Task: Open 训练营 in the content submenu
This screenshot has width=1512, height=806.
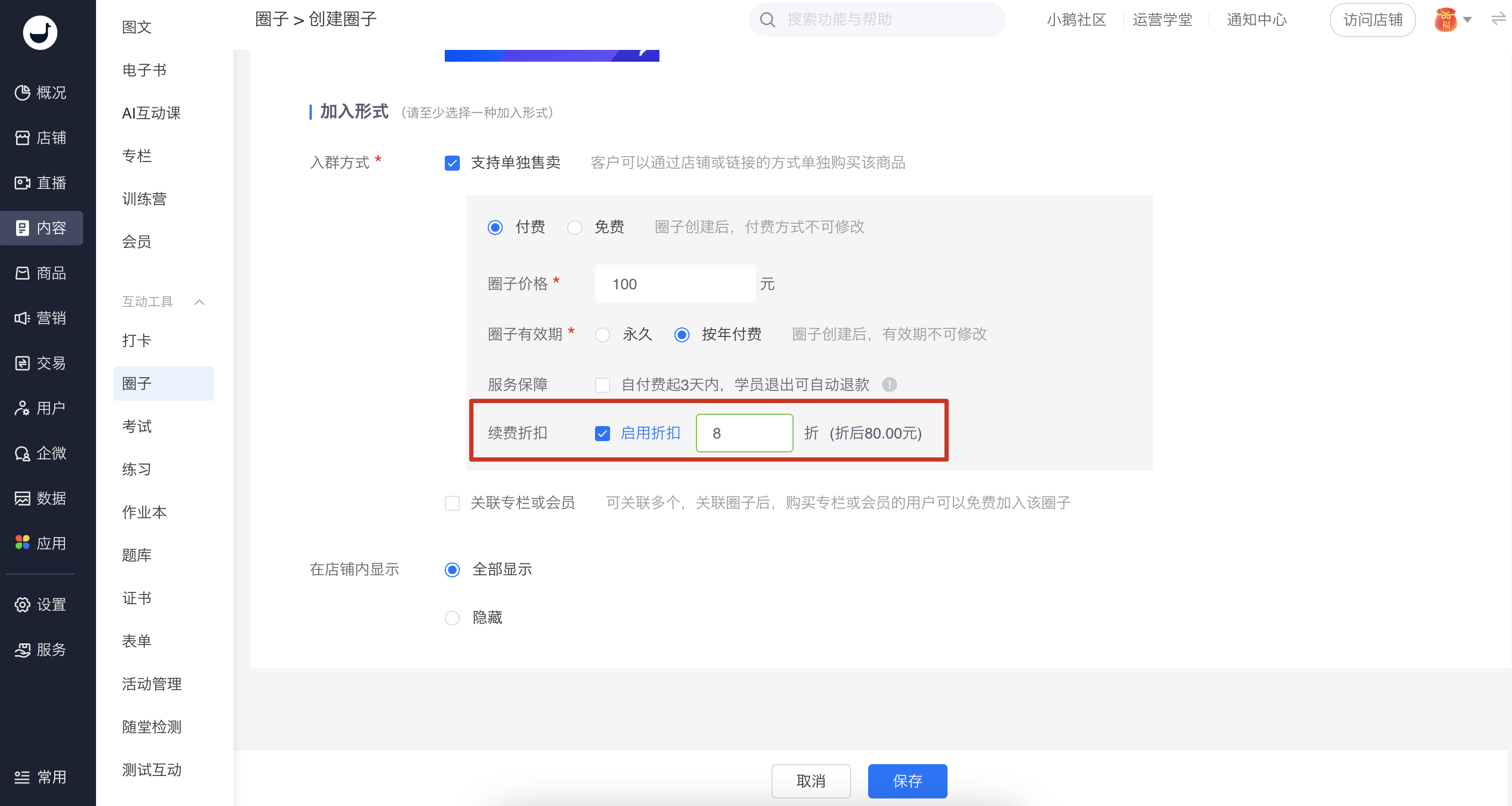Action: 144,199
